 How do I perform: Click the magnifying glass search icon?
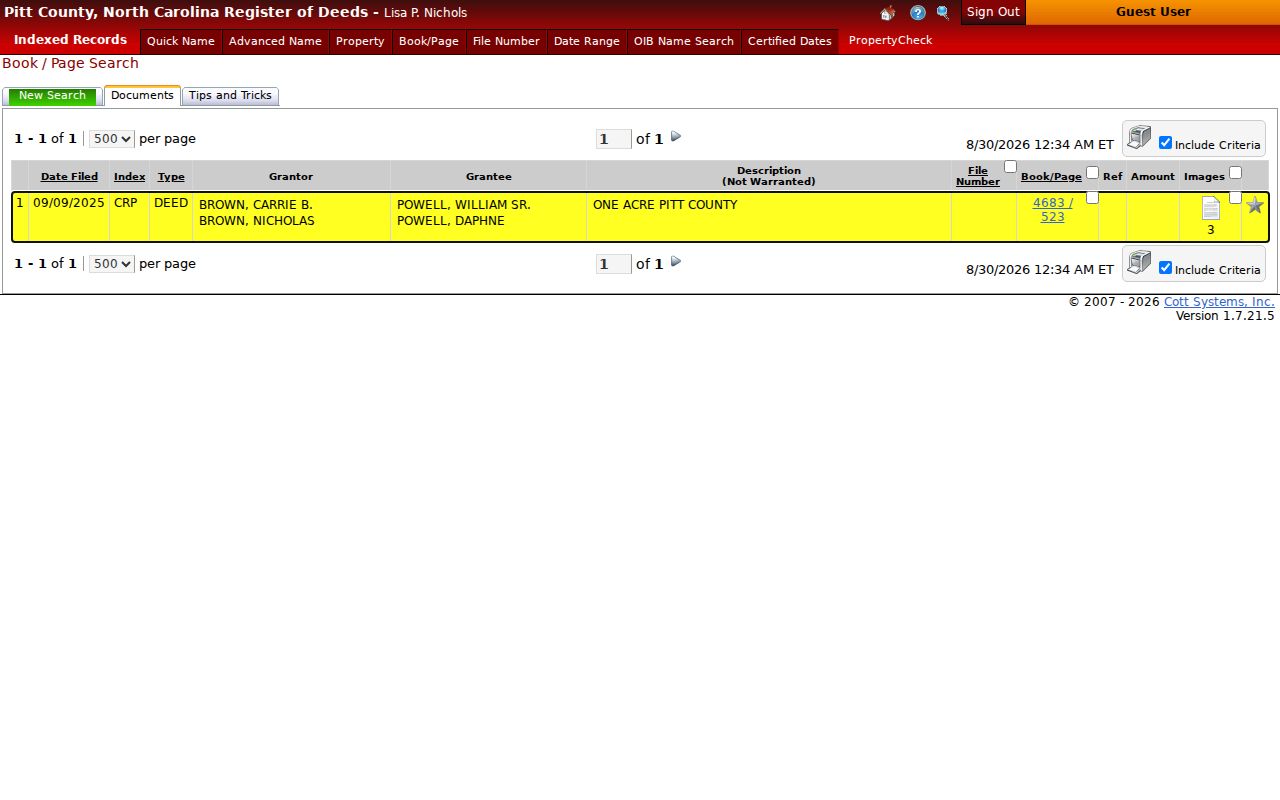943,13
